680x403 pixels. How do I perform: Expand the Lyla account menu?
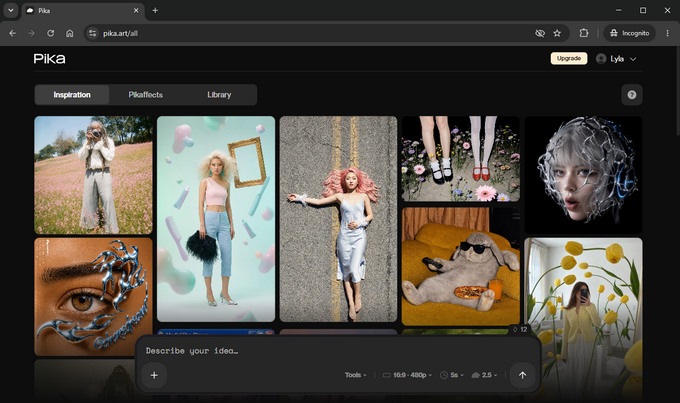616,59
